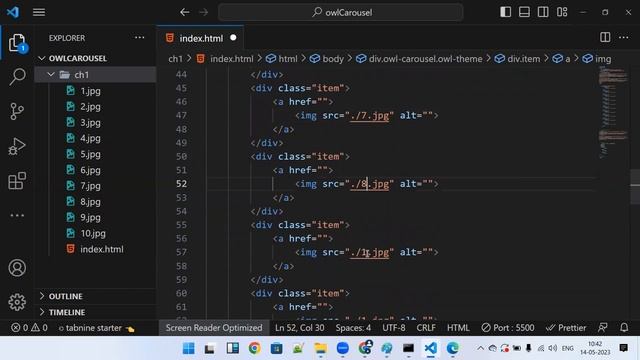
Task: Select index.html in the Explorer tree
Action: tap(102, 249)
